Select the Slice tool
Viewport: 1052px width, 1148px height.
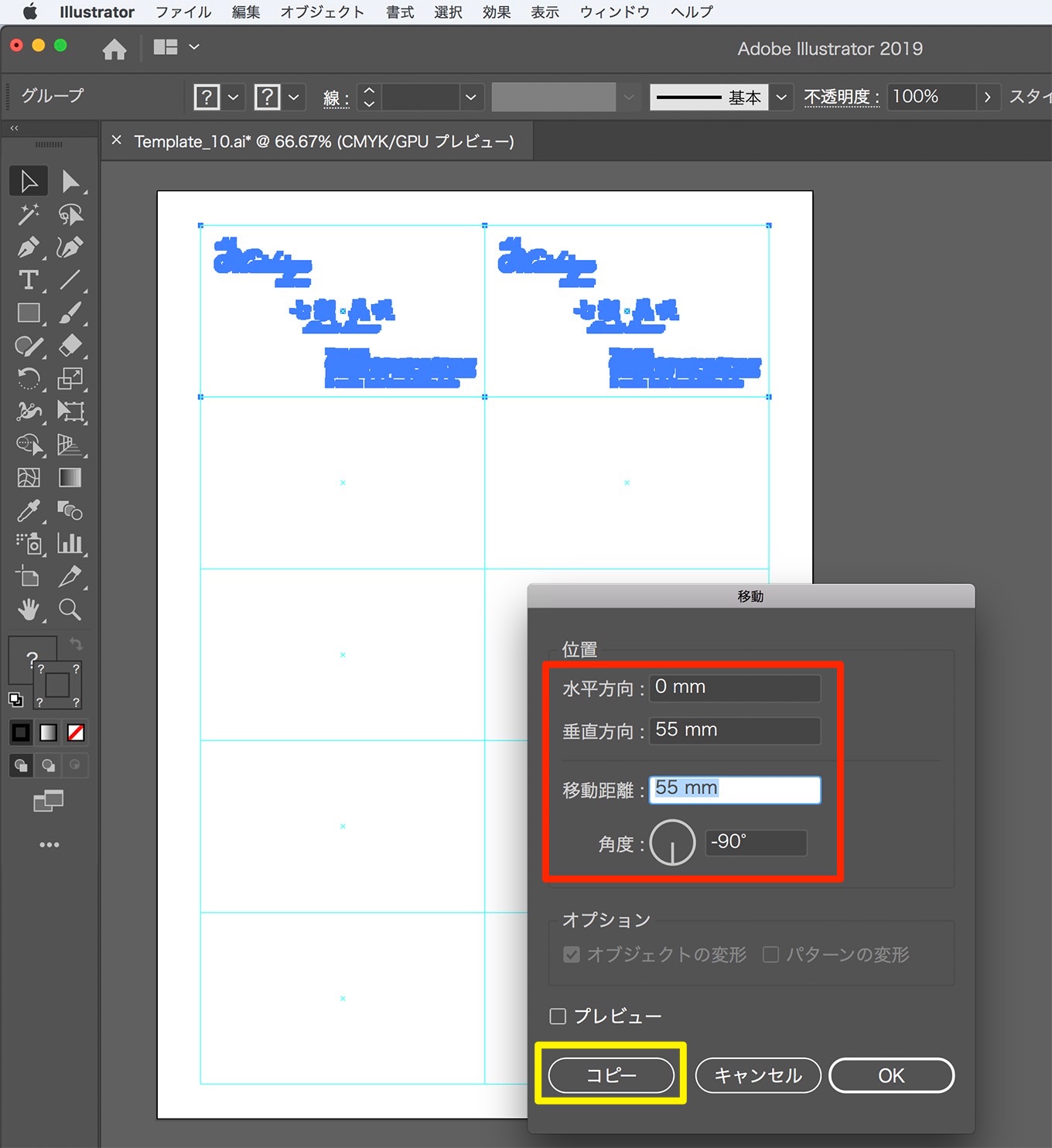(x=70, y=576)
